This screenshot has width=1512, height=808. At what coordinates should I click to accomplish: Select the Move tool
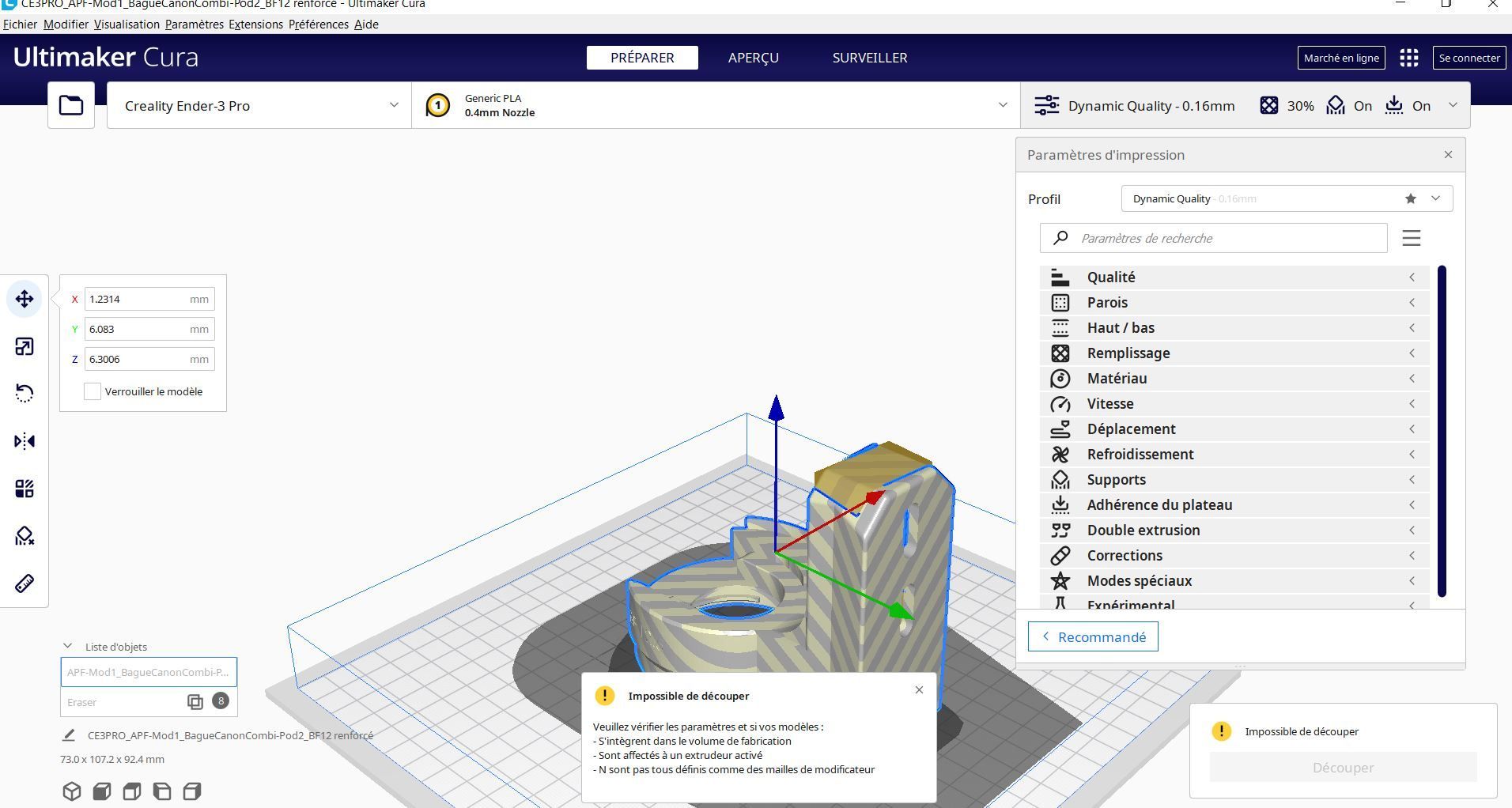coord(25,299)
